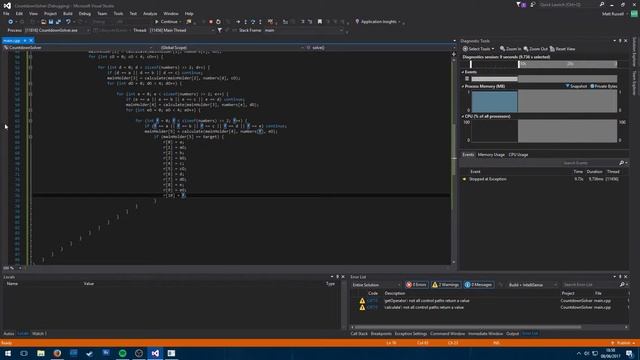This screenshot has width=640, height=360.
Task: Open the Thread dropdown showing Main Thread
Action: coord(182,30)
